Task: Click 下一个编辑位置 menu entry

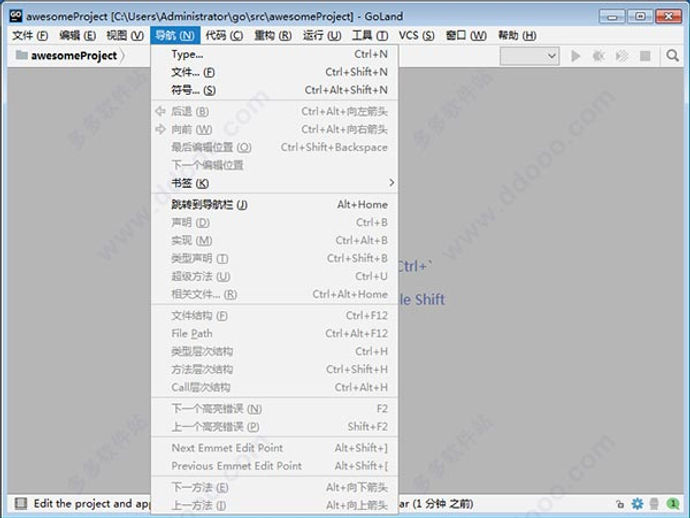Action: point(275,165)
